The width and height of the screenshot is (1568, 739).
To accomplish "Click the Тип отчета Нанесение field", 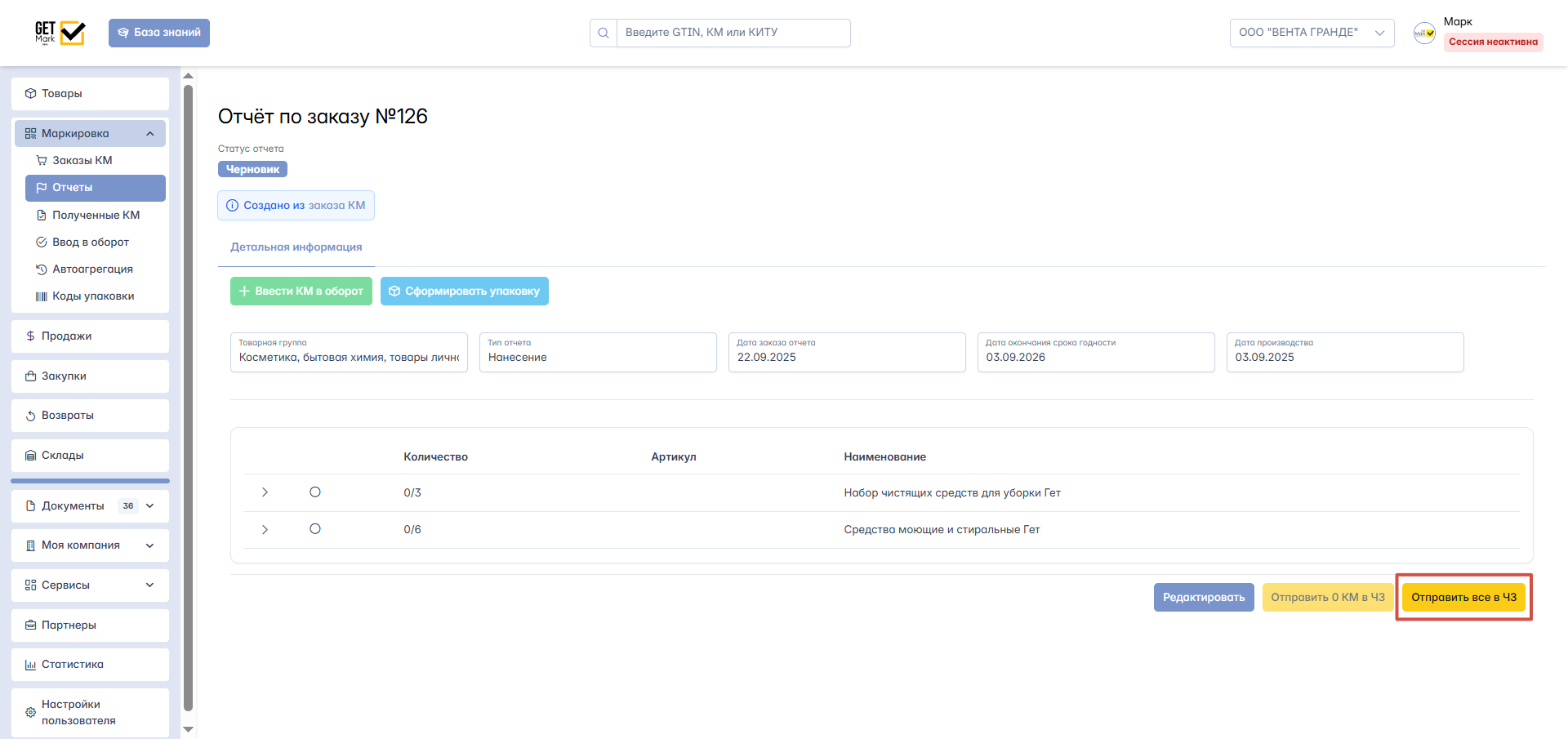I will (x=598, y=352).
